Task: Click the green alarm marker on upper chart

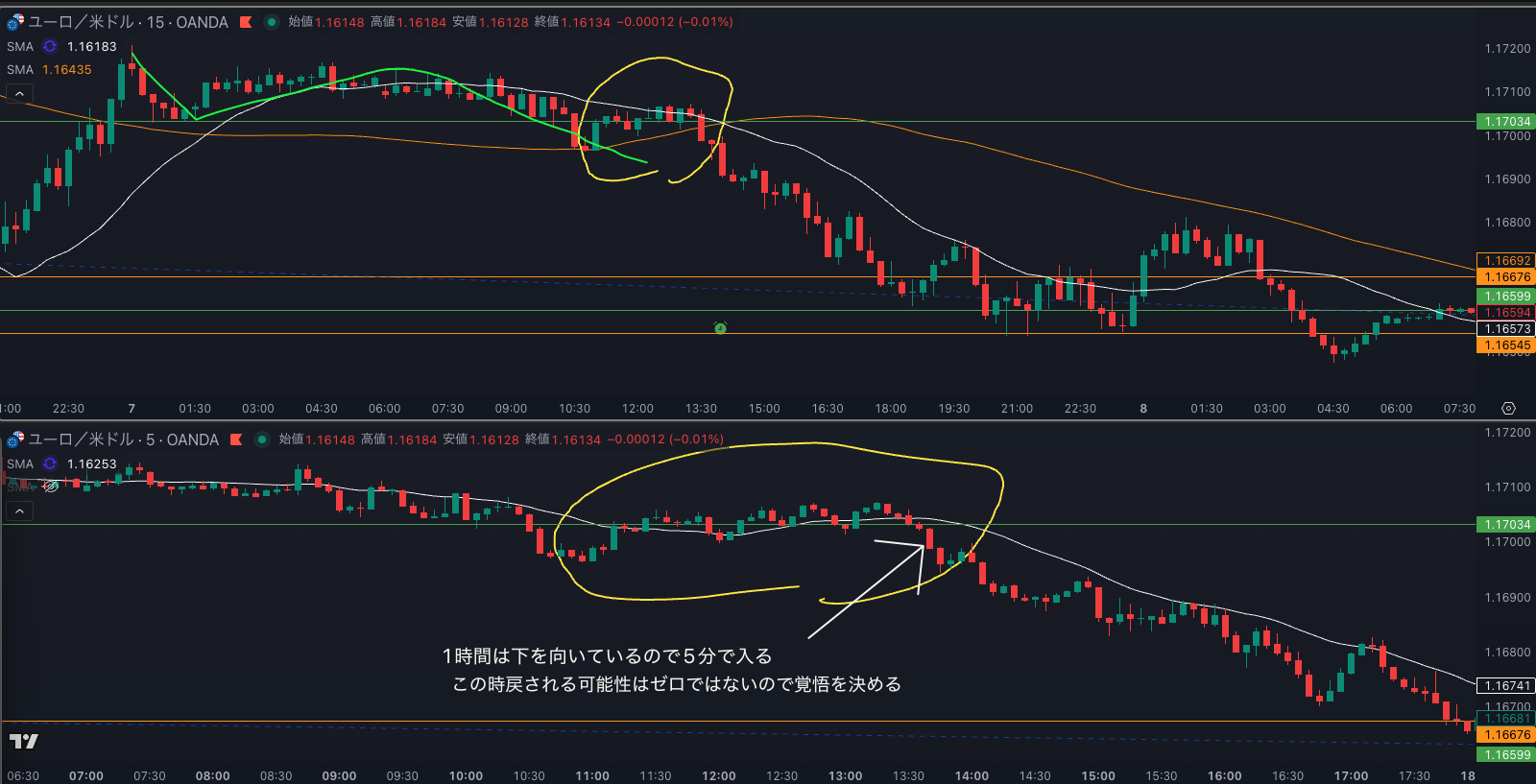Action: pyautogui.click(x=720, y=328)
